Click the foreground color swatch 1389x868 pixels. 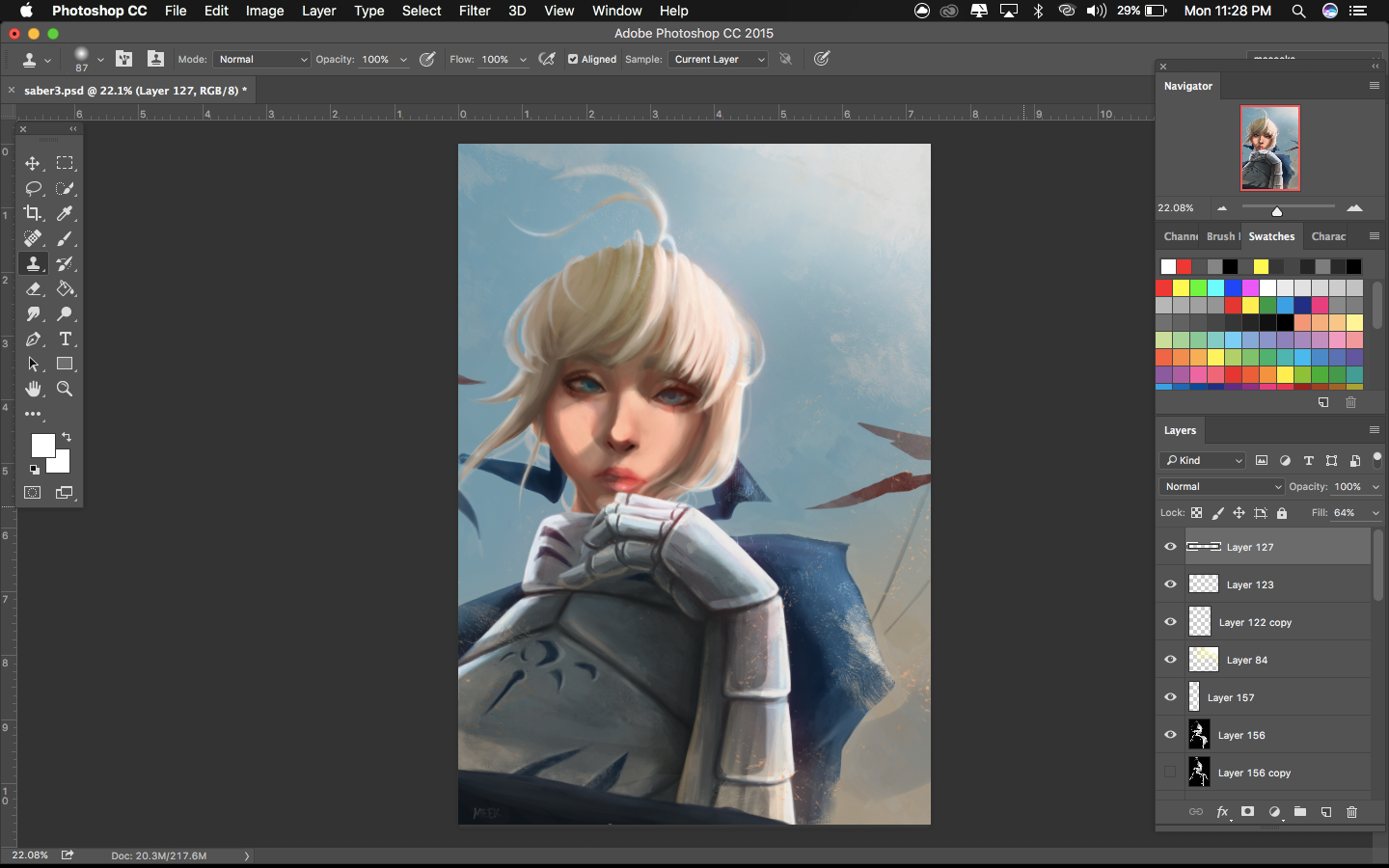(x=43, y=446)
